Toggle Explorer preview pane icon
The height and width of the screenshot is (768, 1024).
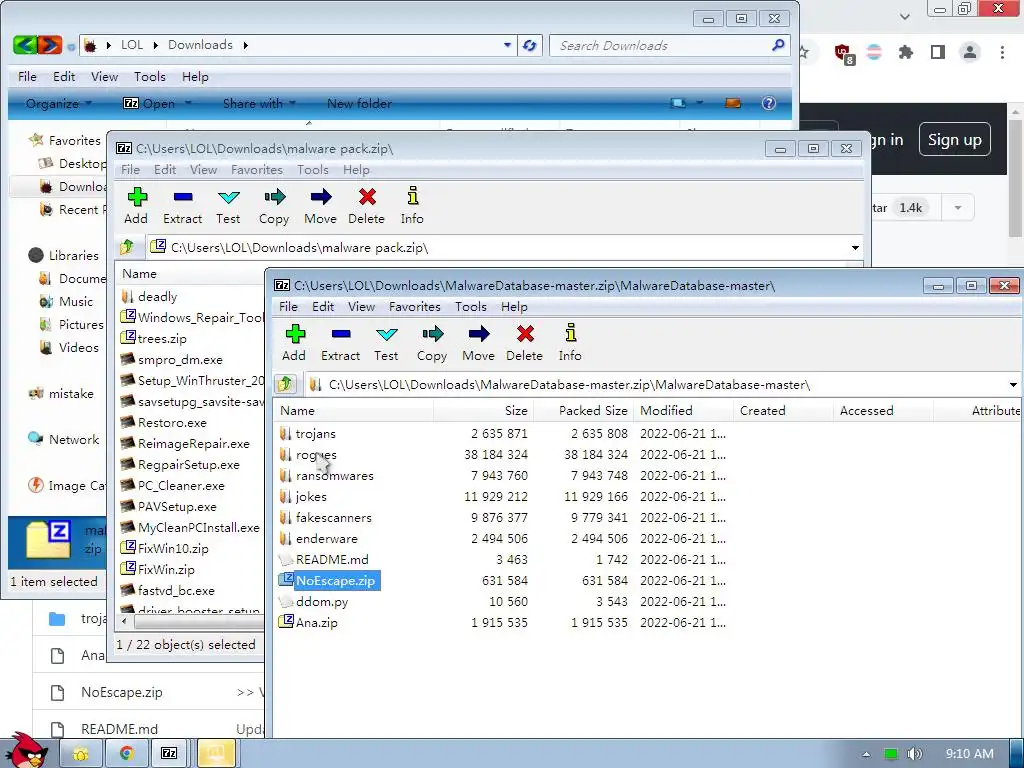tap(733, 103)
